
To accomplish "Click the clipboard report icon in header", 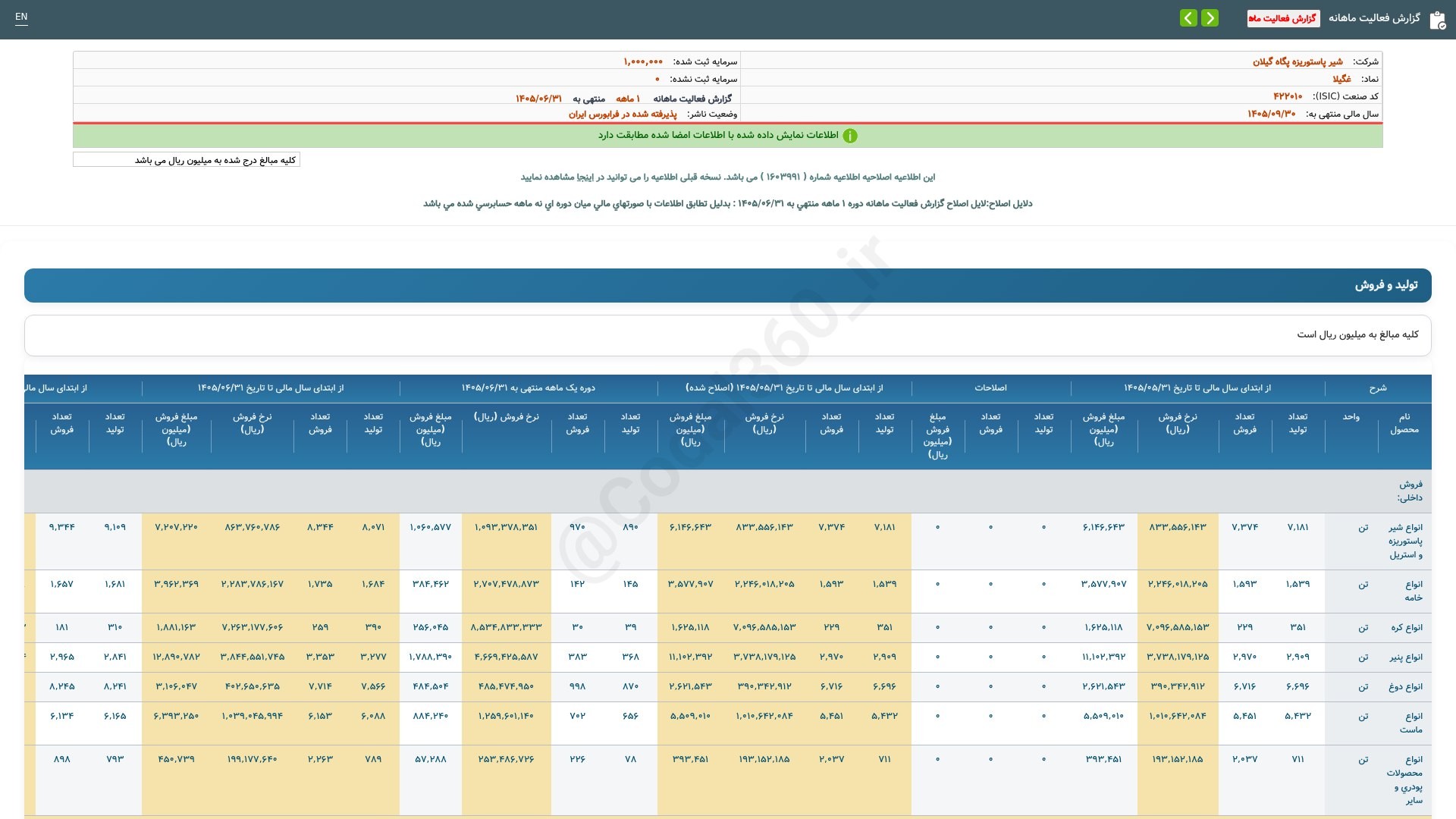I will pos(1437,20).
